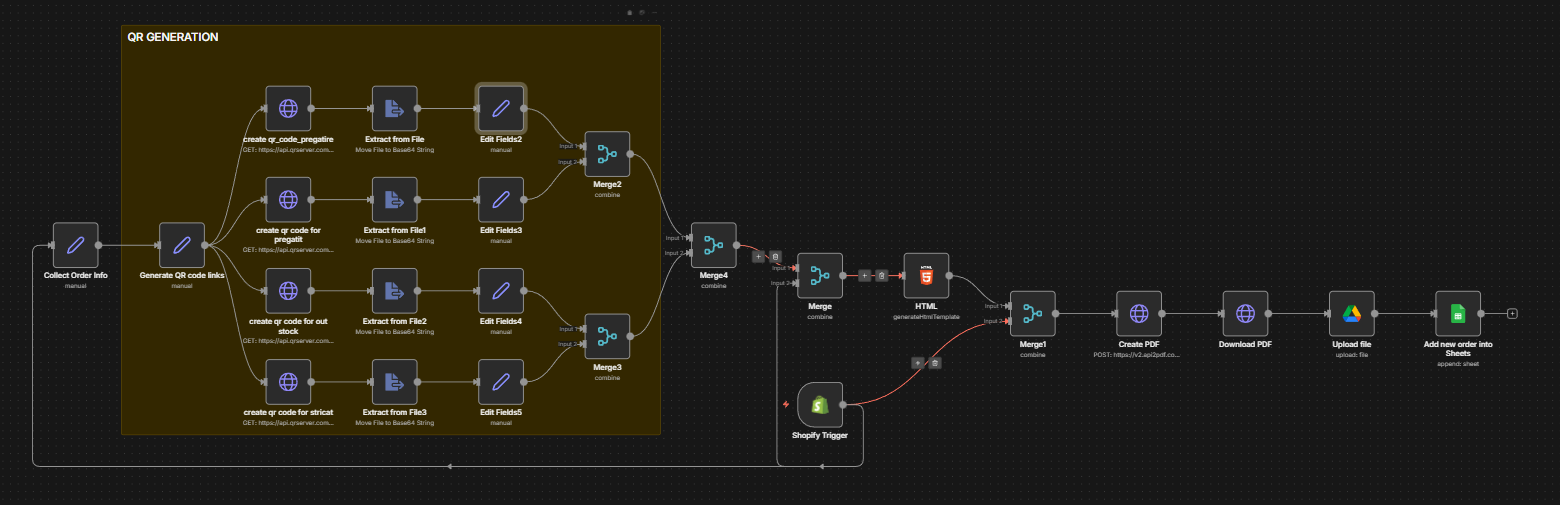This screenshot has height=505, width=1560.
Task: Click the output handle of Shopify Trigger
Action: click(844, 405)
